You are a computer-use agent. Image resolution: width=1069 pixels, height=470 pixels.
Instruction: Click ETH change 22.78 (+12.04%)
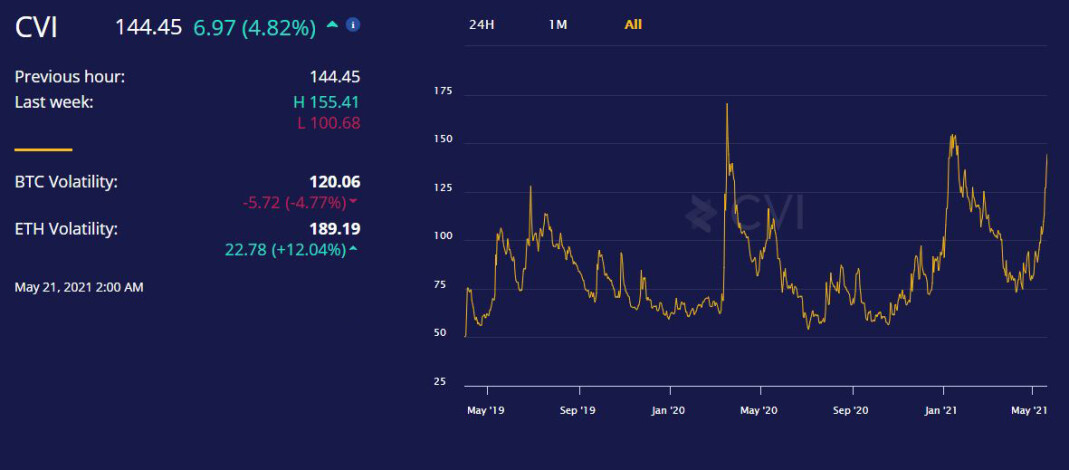point(286,250)
